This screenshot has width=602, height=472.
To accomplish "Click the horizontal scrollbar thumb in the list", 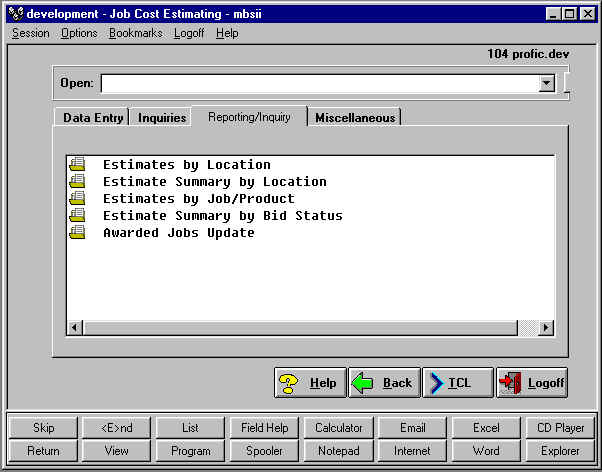I will [301, 328].
